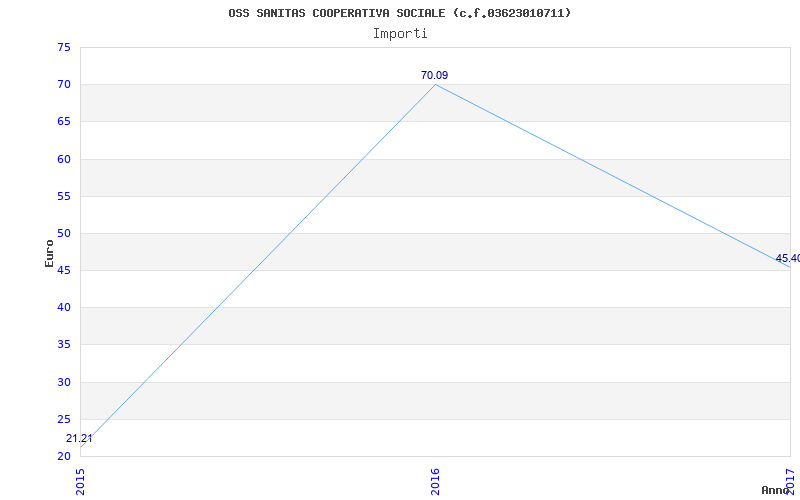The width and height of the screenshot is (800, 500).
Task: Select the 2017 x-axis label
Action: pyautogui.click(x=790, y=482)
